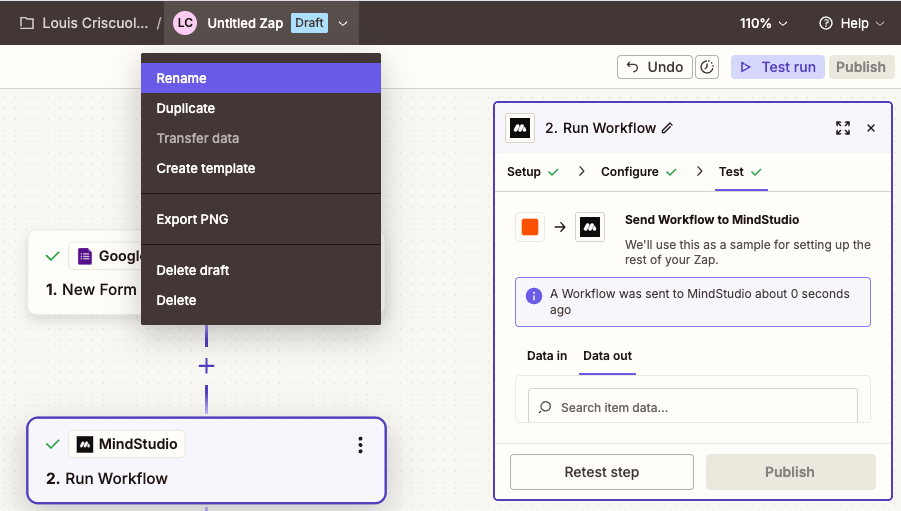Open the Help dropdown menu
This screenshot has width=901, height=511.
[x=851, y=23]
